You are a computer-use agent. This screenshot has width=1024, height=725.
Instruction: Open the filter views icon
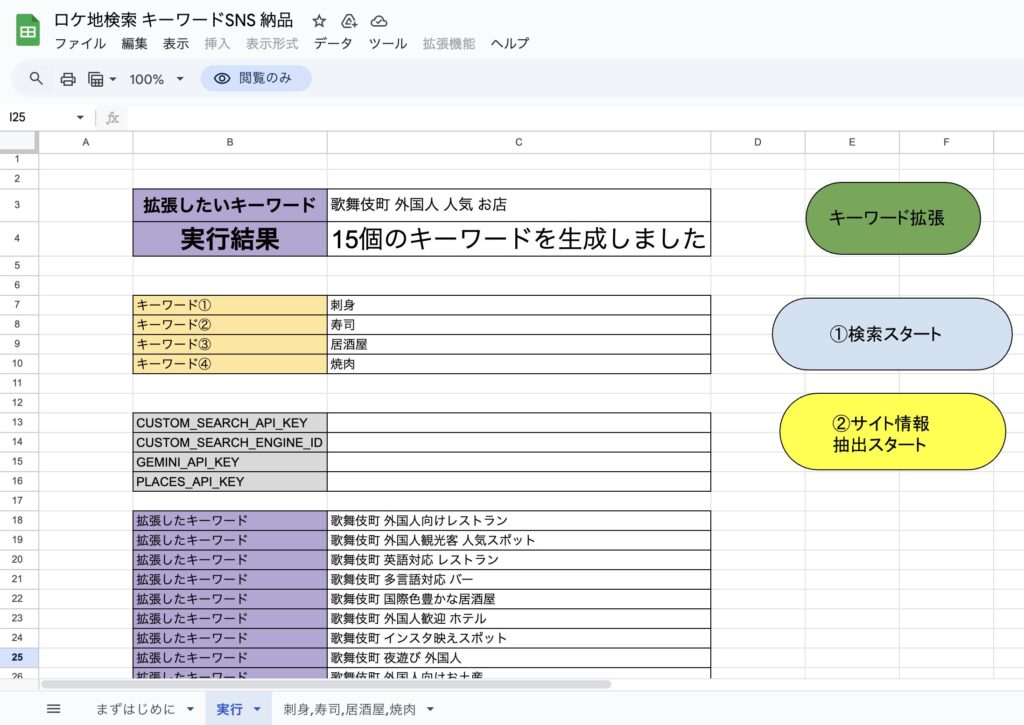click(x=101, y=79)
